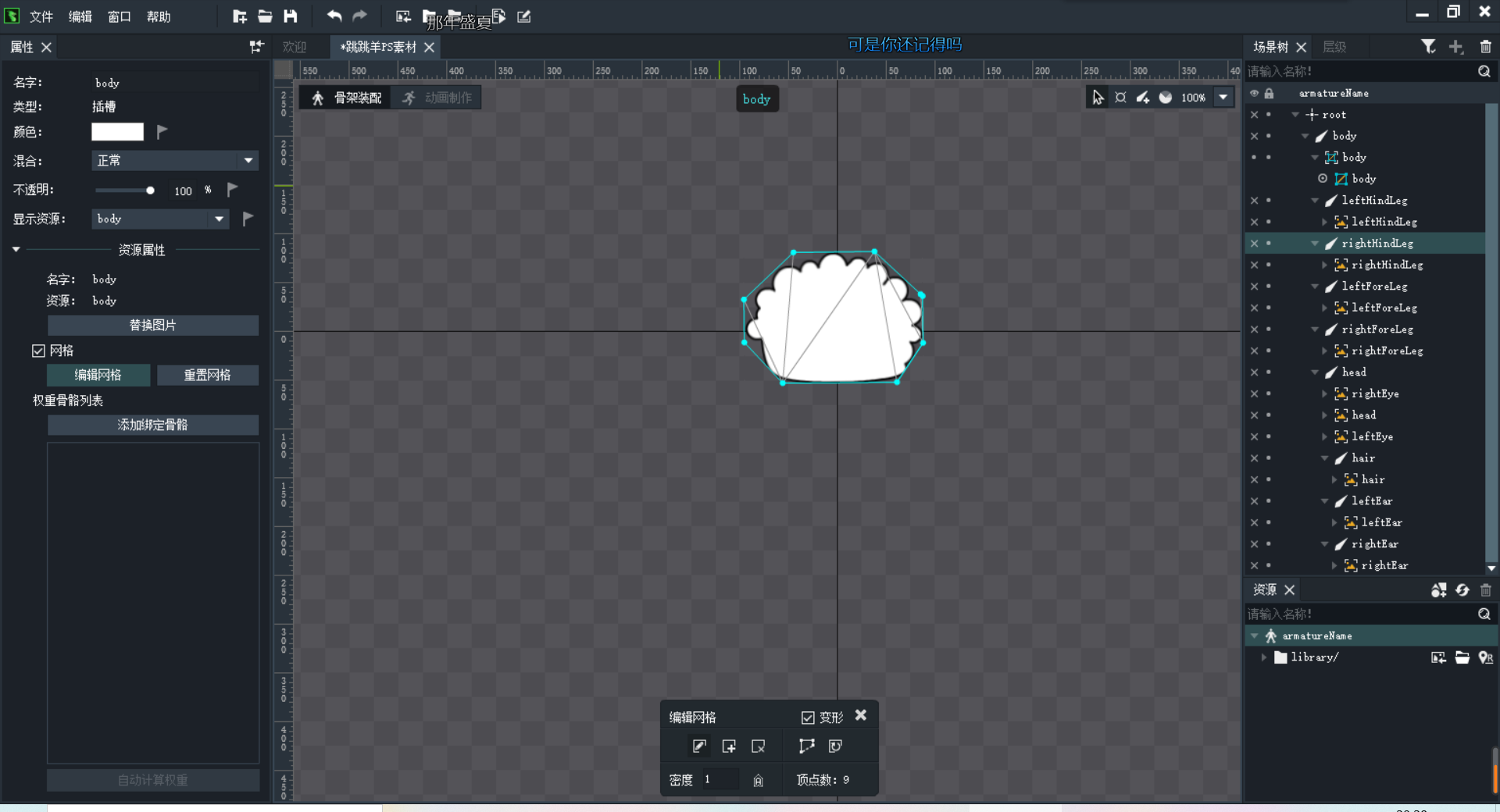Viewport: 1500px width, 812px height.
Task: Click the save project icon
Action: click(x=291, y=16)
